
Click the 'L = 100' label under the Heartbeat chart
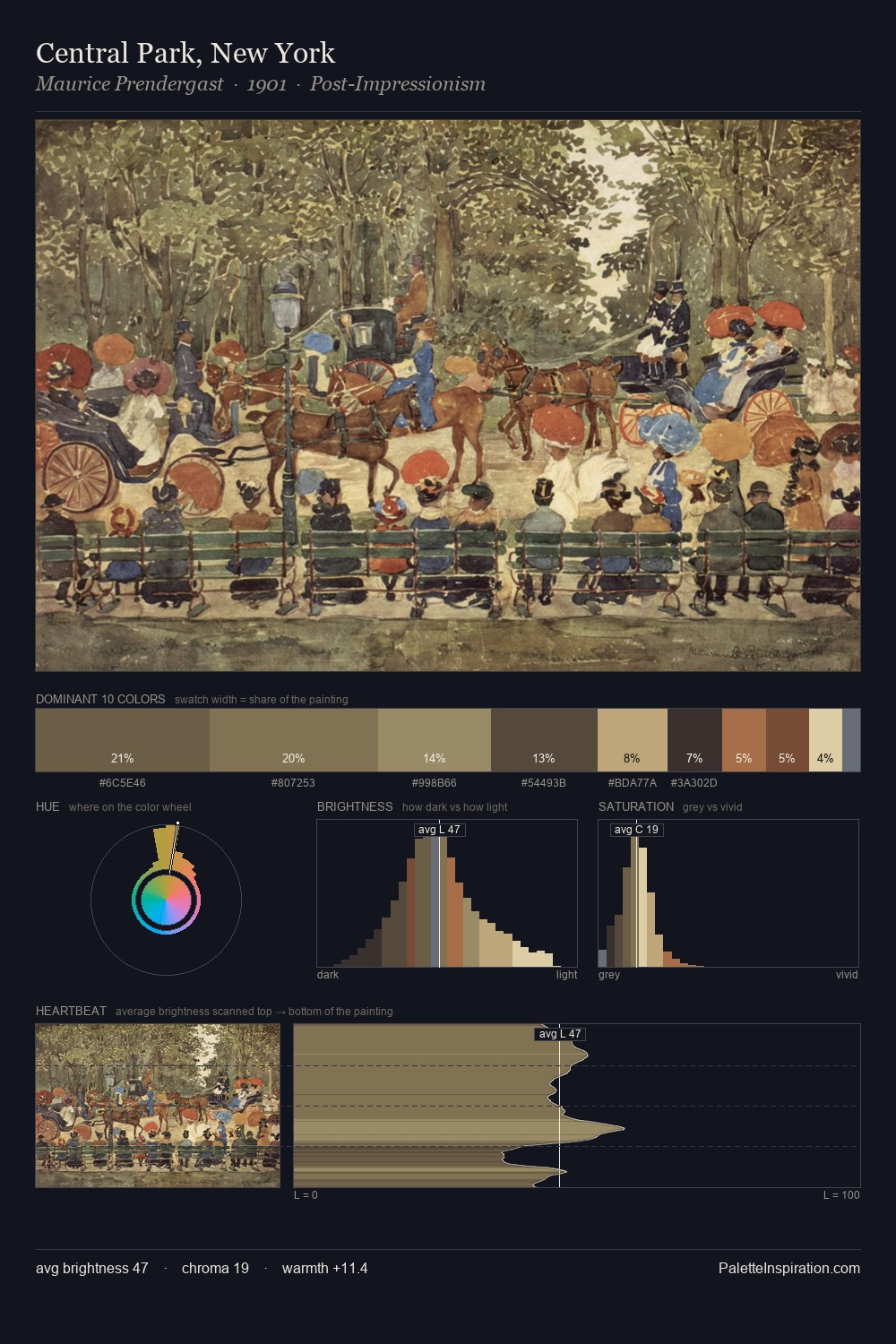[x=841, y=1195]
